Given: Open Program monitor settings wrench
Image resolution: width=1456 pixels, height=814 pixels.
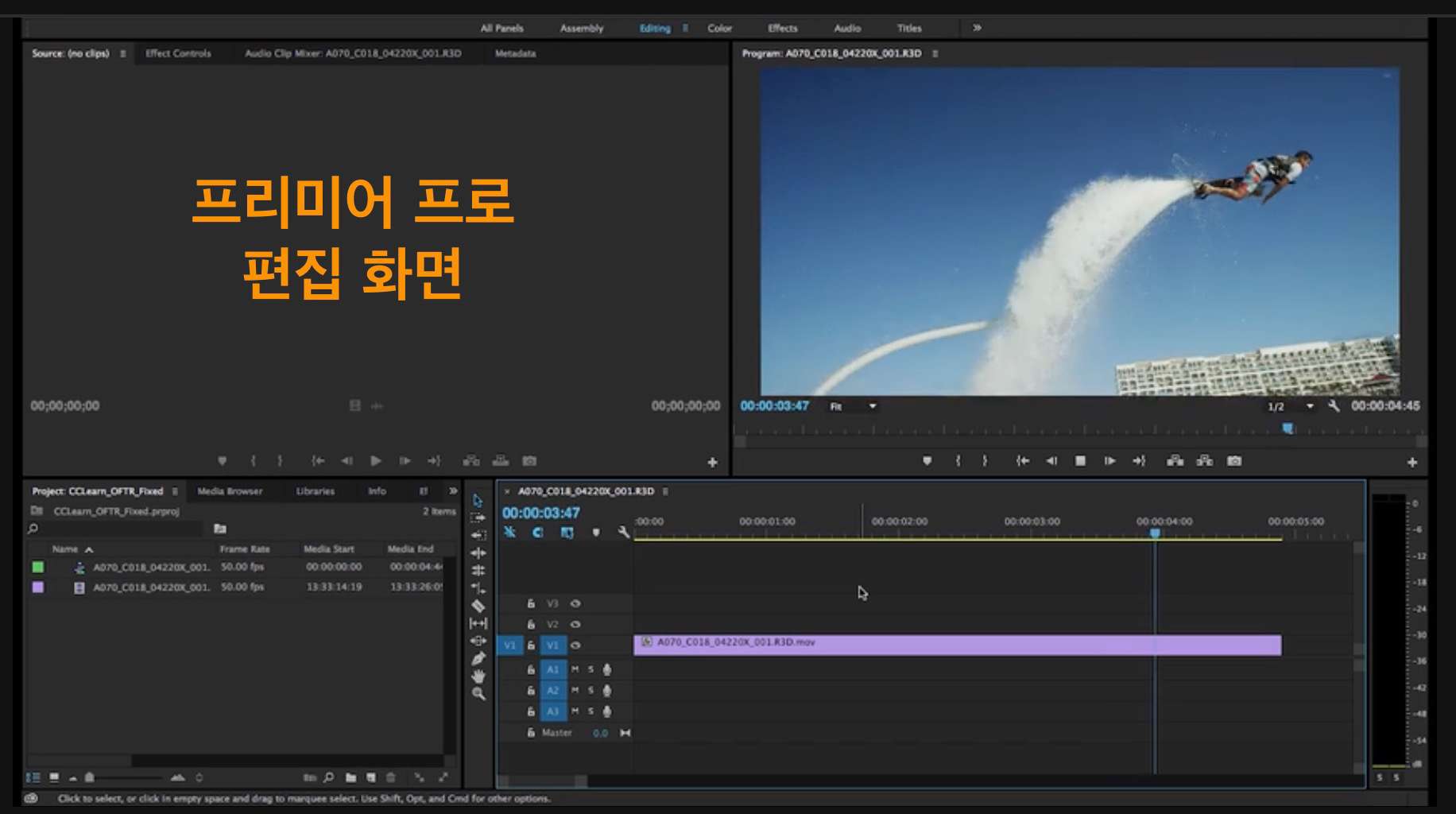Looking at the screenshot, I should [x=1334, y=406].
